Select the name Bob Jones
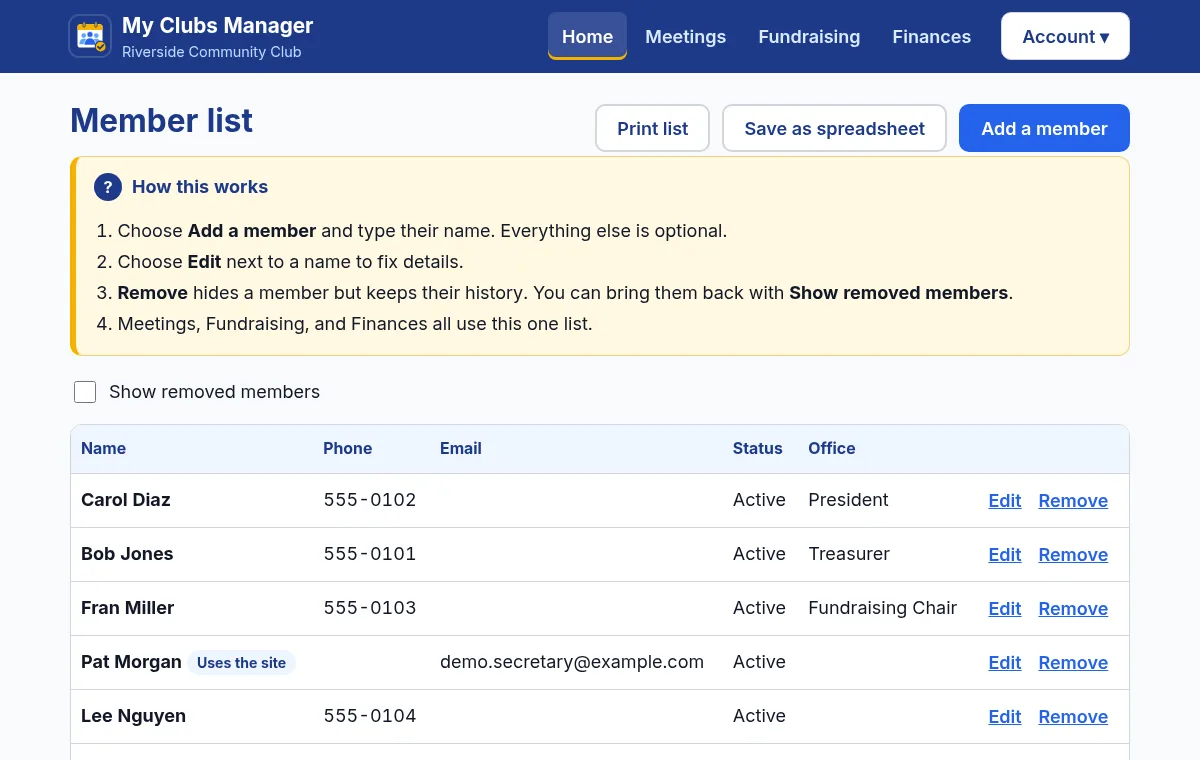Image resolution: width=1200 pixels, height=760 pixels. click(x=127, y=554)
